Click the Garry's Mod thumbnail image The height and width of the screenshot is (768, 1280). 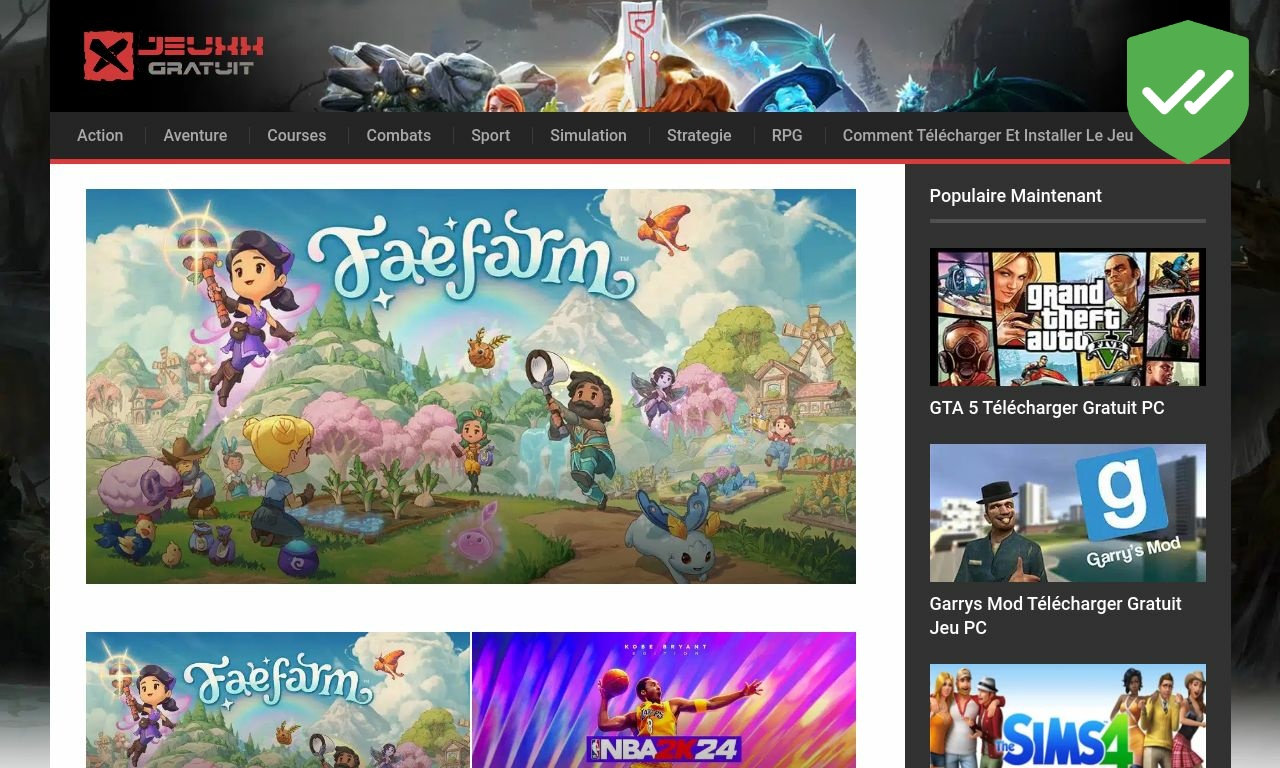[1067, 513]
